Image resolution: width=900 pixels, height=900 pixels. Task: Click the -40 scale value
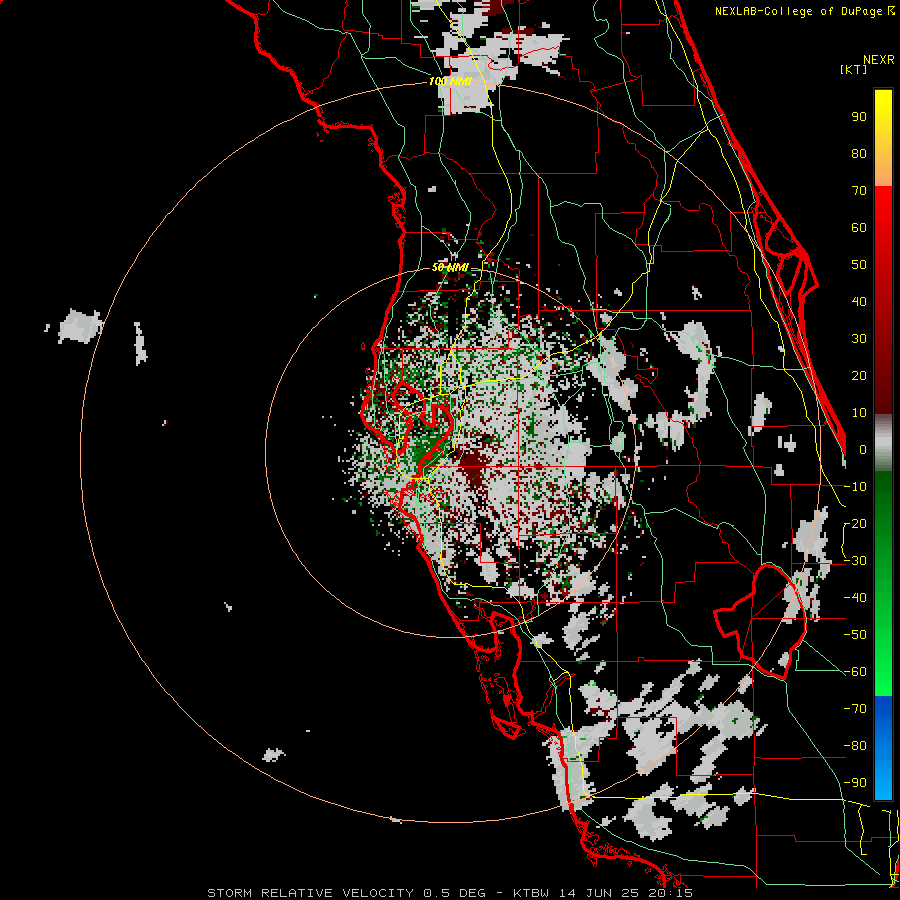tap(855, 598)
